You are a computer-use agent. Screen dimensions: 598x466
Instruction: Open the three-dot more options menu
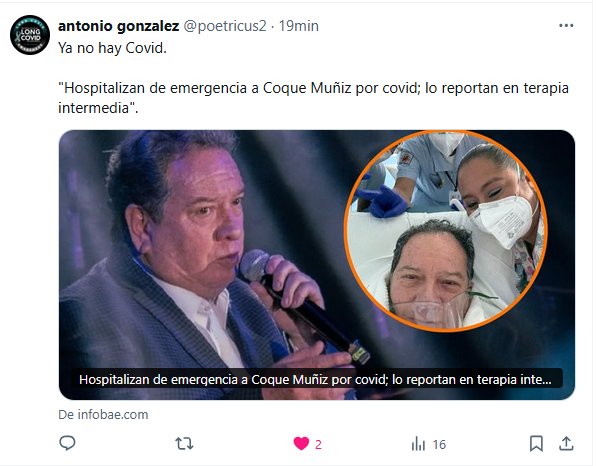[x=566, y=26]
